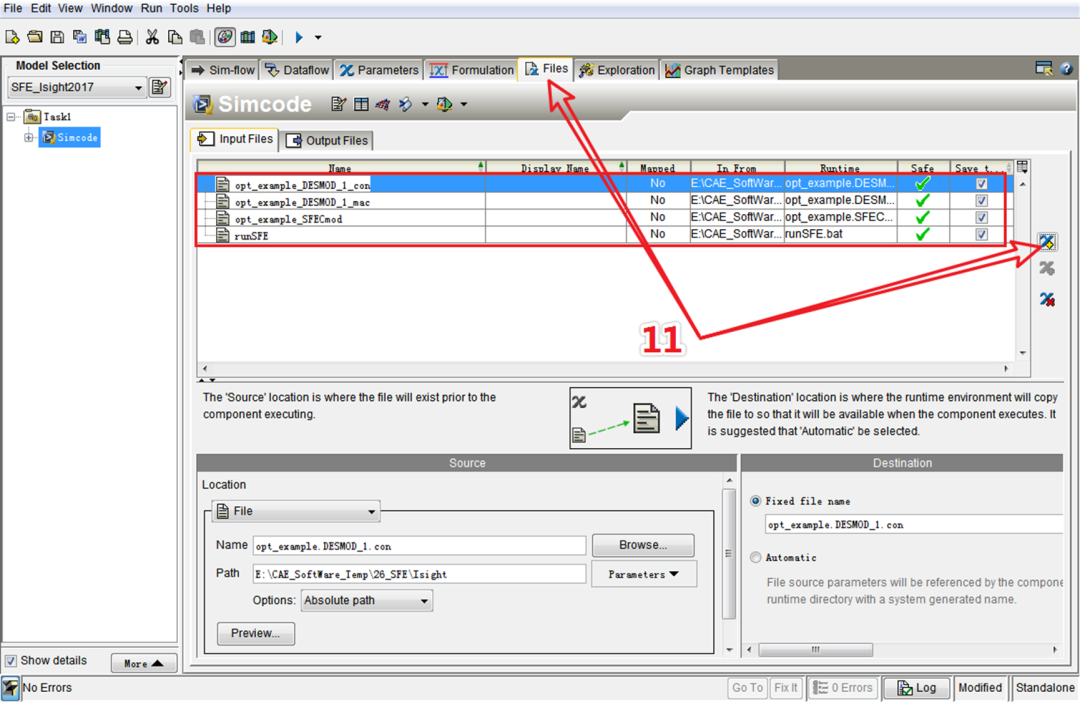Click the table grid icon in Simcode header

pyautogui.click(x=361, y=104)
